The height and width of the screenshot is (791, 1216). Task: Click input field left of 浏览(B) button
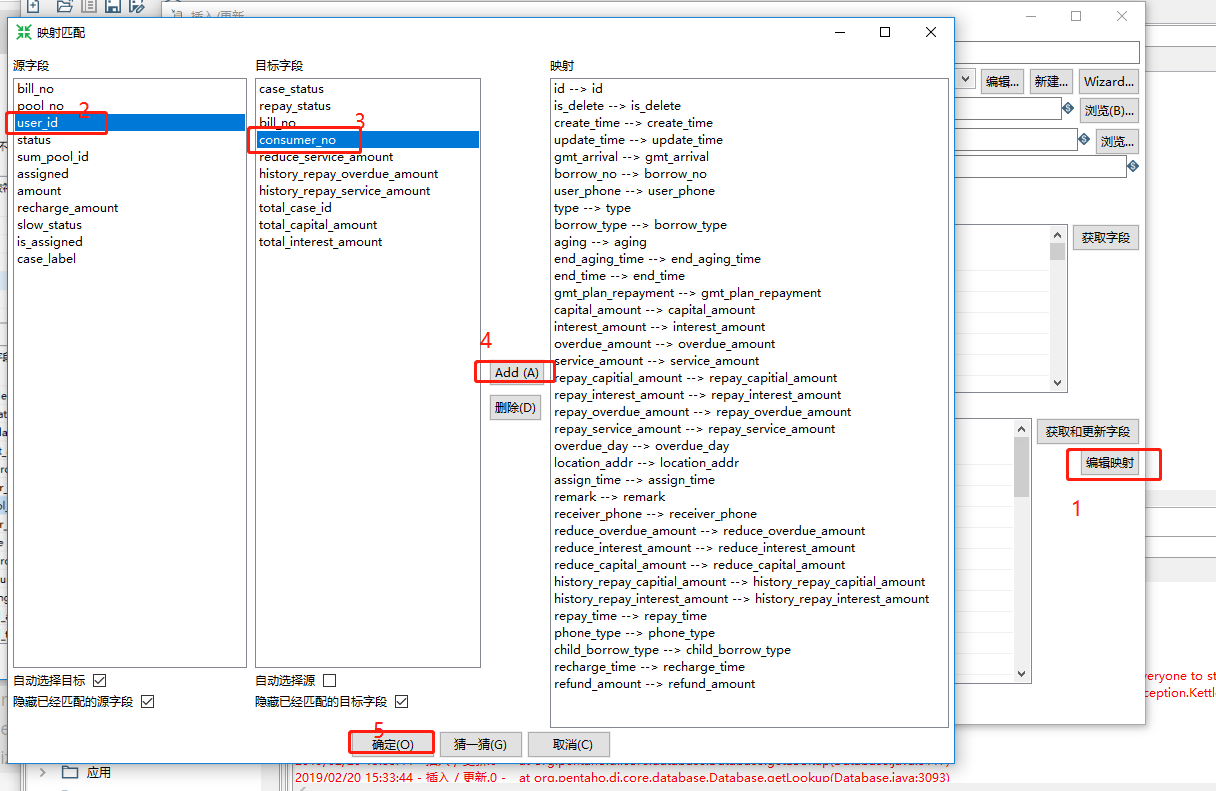tap(1008, 108)
